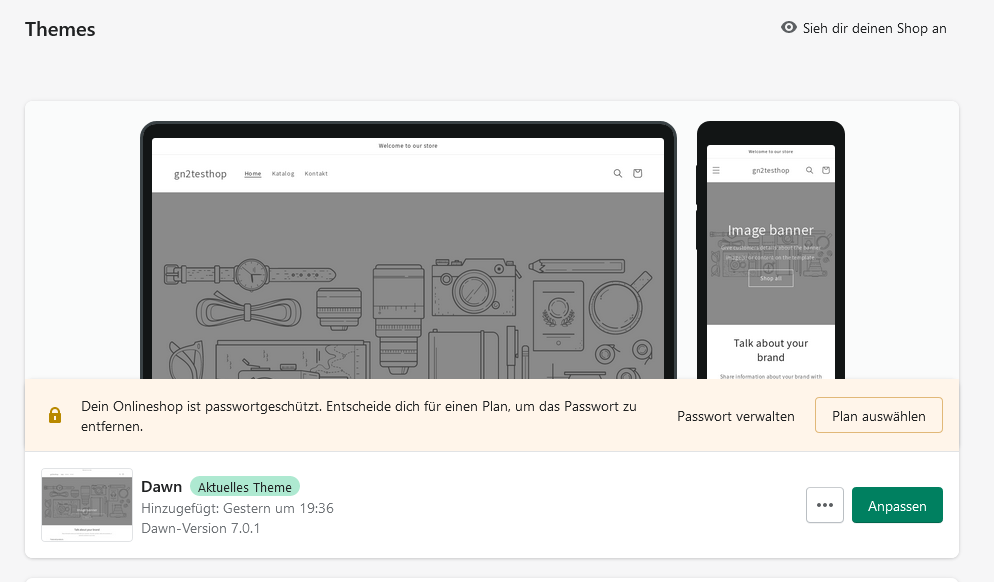
Task: Click the search icon in mobile preview
Action: 810,171
